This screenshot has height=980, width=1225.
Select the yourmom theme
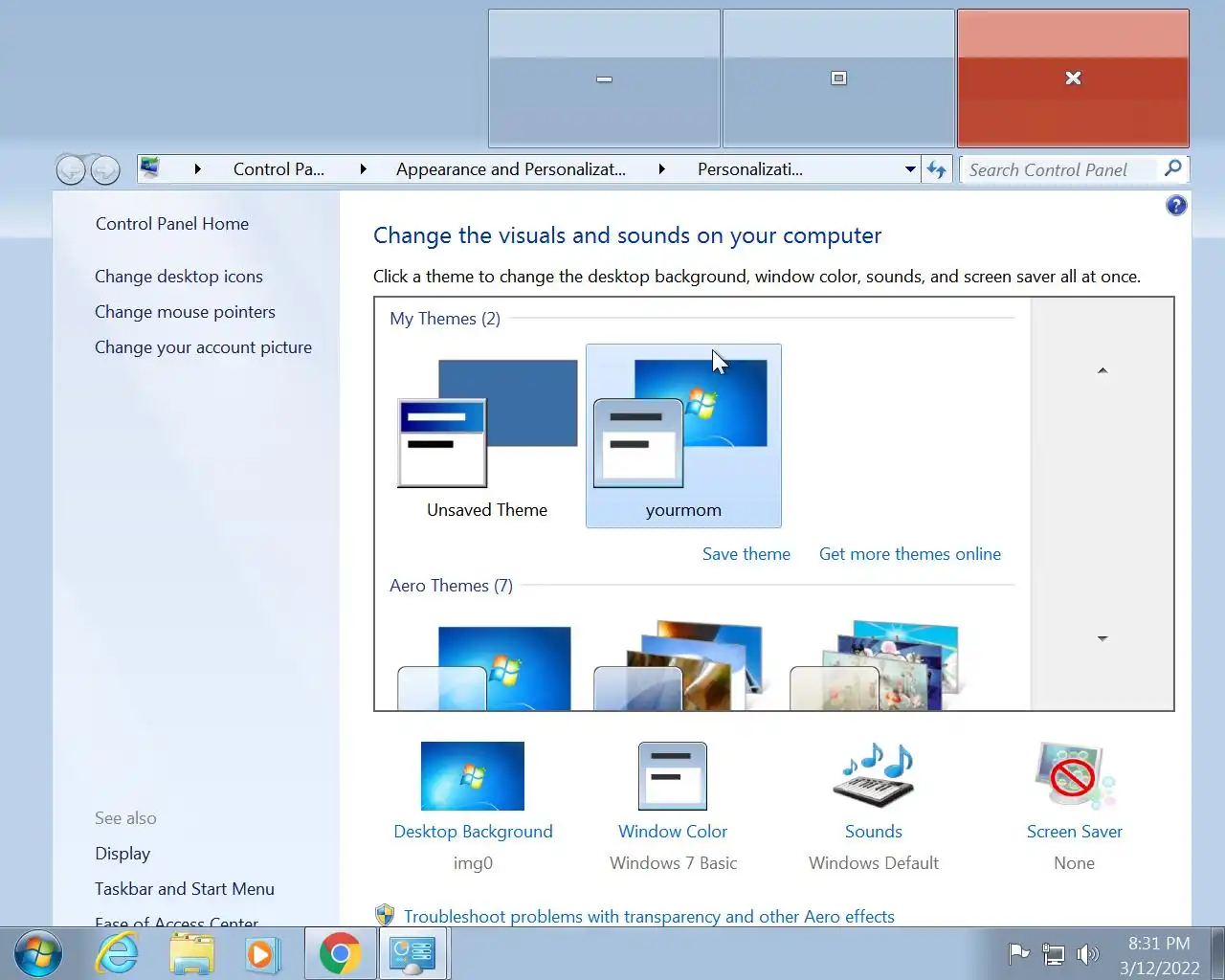[683, 436]
